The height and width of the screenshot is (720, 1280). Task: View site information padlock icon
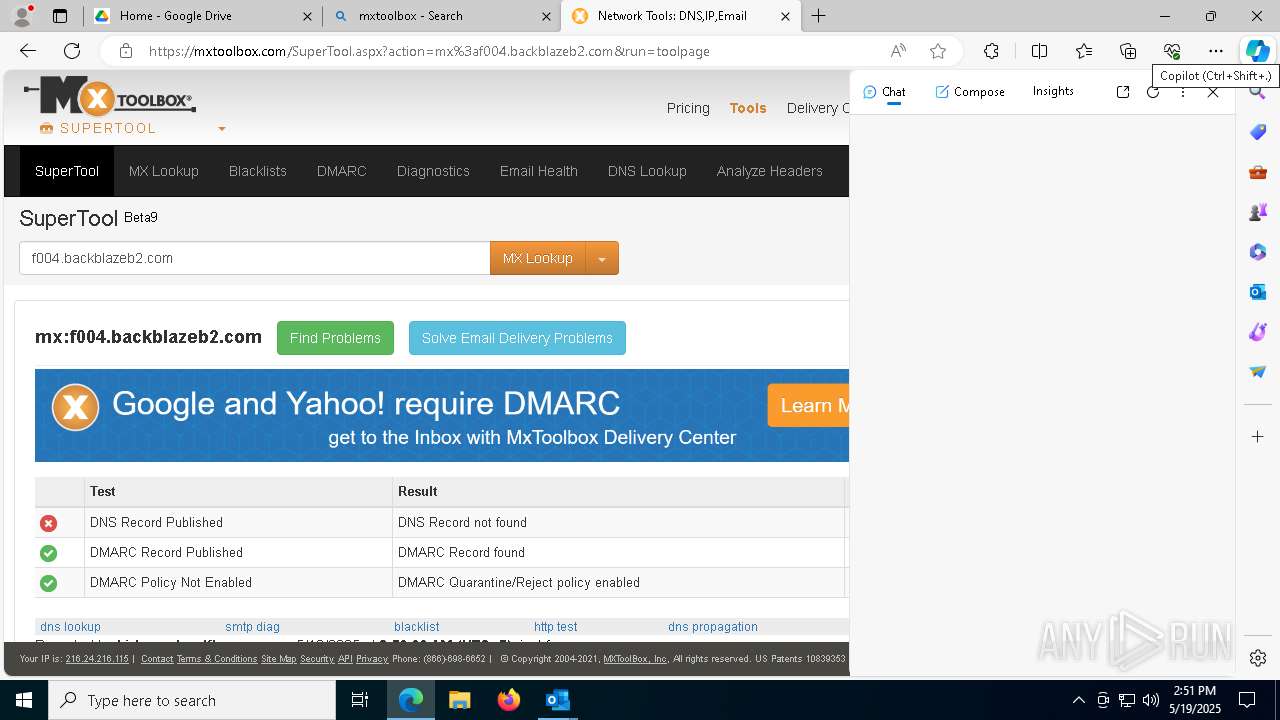pyautogui.click(x=125, y=51)
